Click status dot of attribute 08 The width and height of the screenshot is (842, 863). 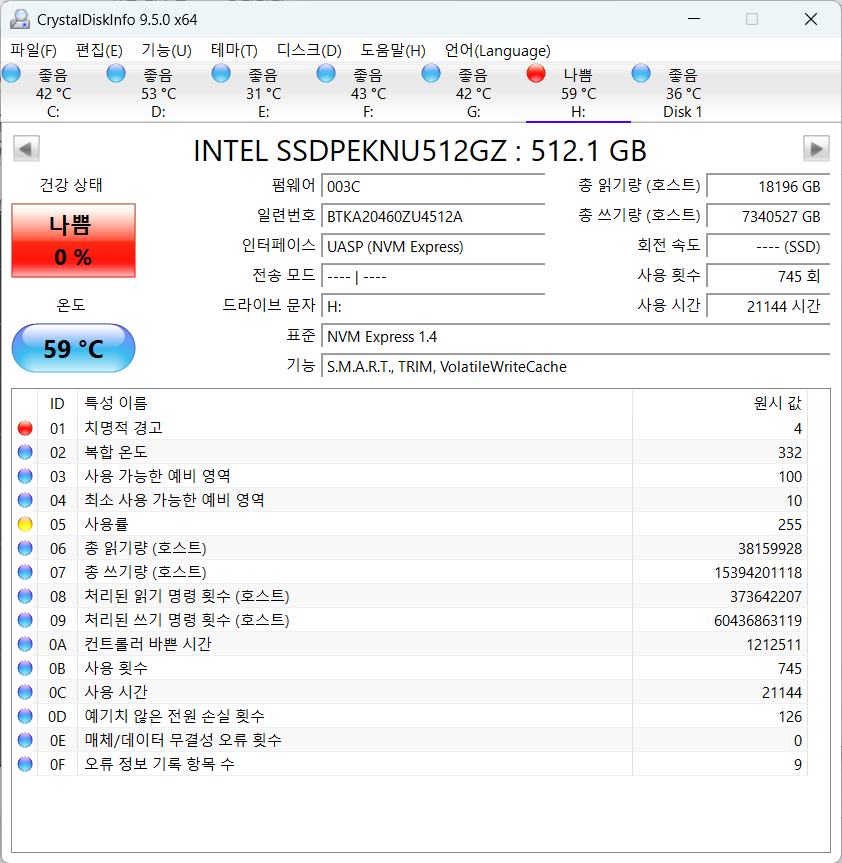[x=25, y=596]
